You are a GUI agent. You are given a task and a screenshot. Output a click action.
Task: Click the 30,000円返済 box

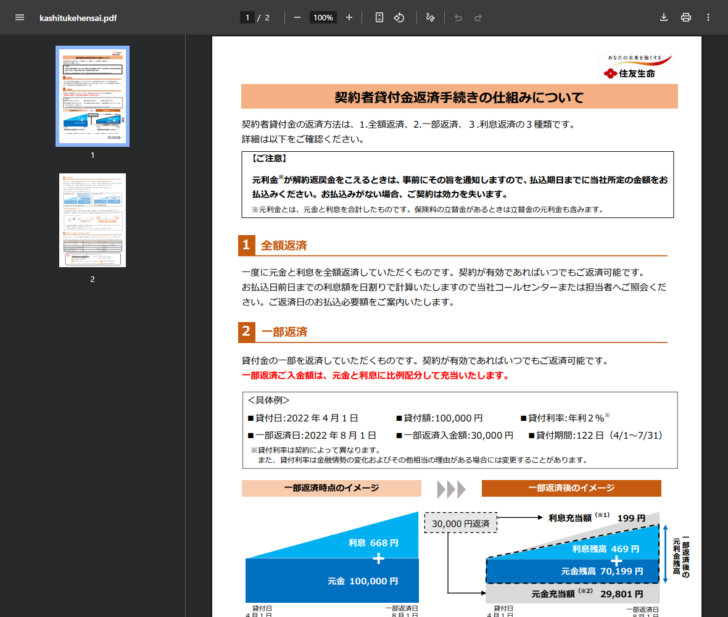[461, 523]
